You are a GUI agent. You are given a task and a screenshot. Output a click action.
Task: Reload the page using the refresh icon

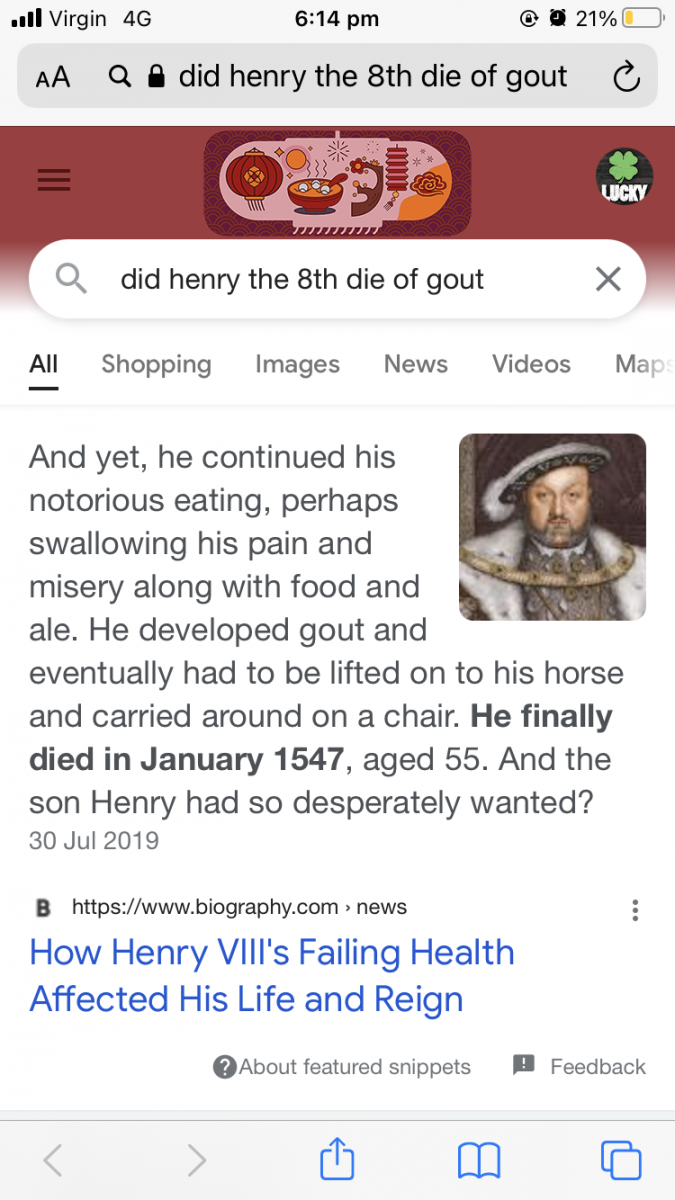click(626, 76)
